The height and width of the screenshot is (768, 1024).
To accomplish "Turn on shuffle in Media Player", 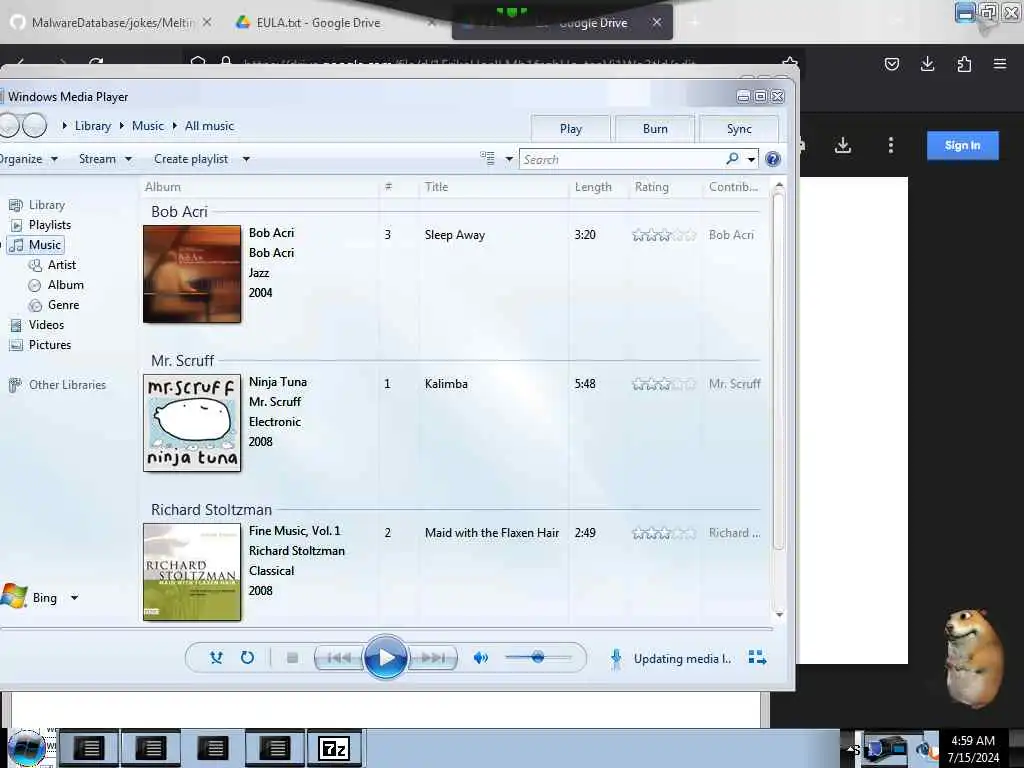I will tap(216, 658).
